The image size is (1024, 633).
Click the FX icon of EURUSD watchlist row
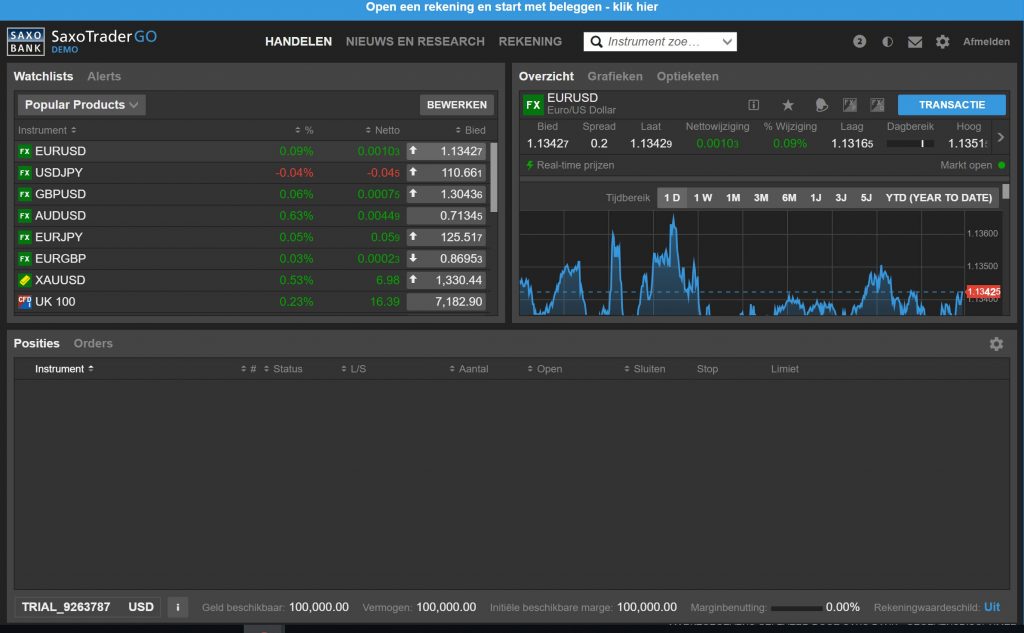point(25,151)
